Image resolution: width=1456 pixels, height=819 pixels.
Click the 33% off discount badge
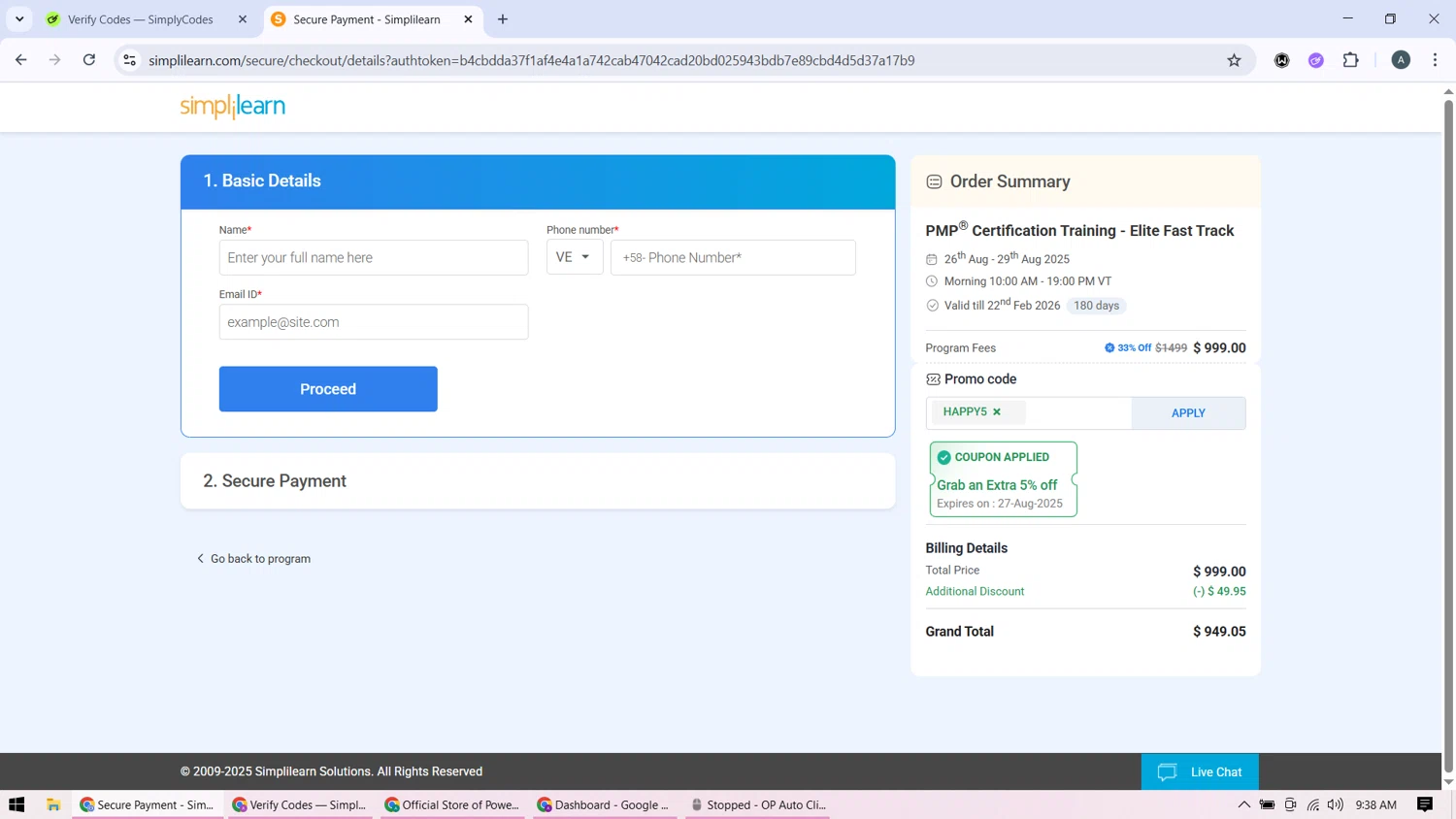[x=1128, y=347]
